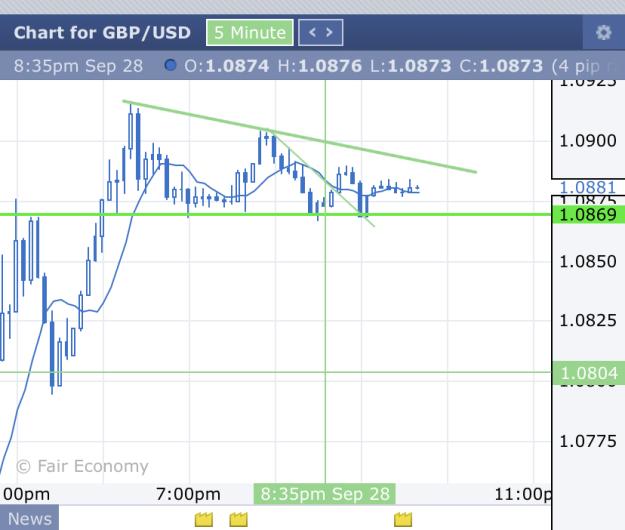Select the 5 Minute timeframe button
The height and width of the screenshot is (530, 625).
(x=250, y=32)
